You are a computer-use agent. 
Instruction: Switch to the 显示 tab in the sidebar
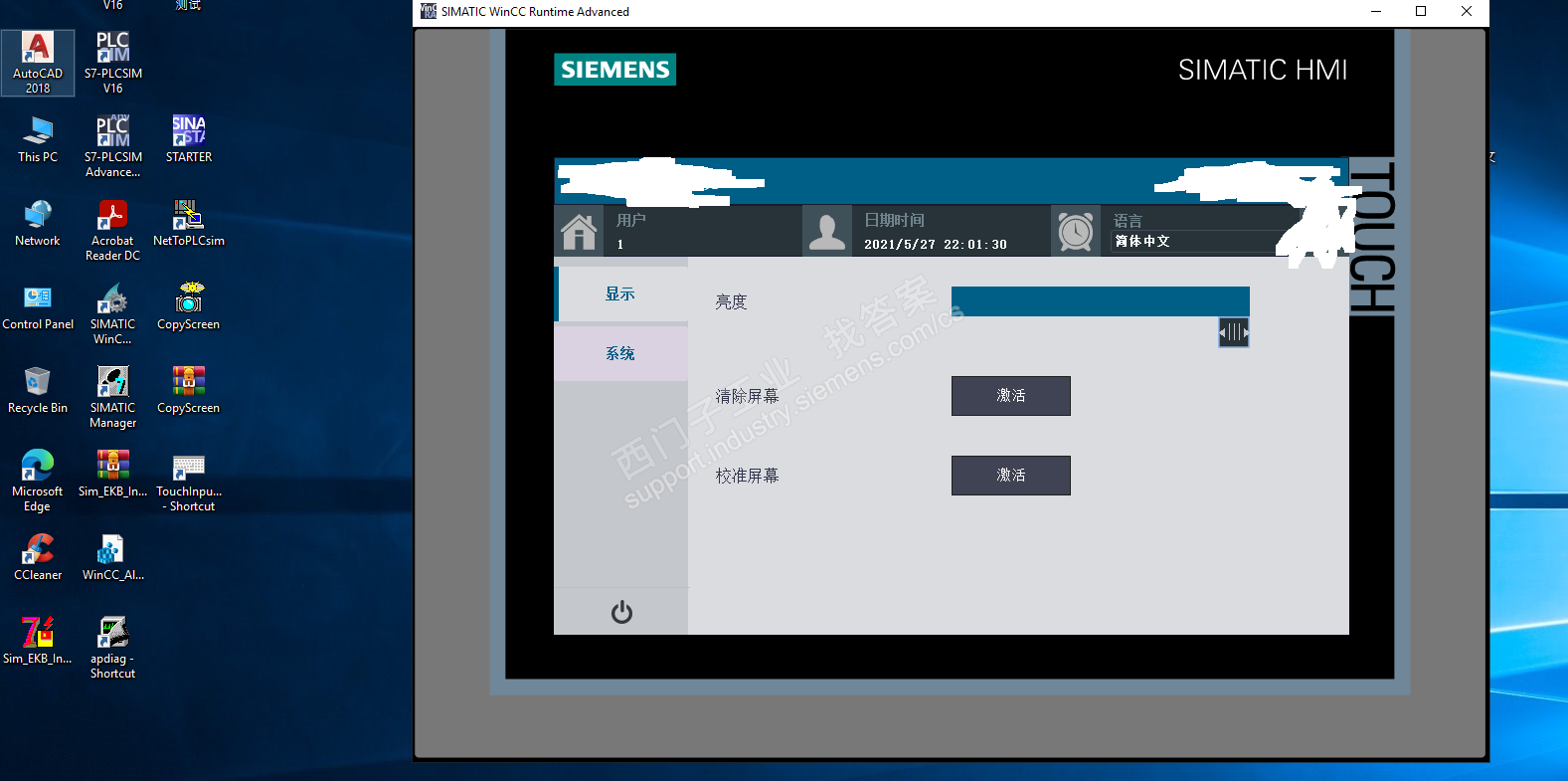pyautogui.click(x=621, y=293)
